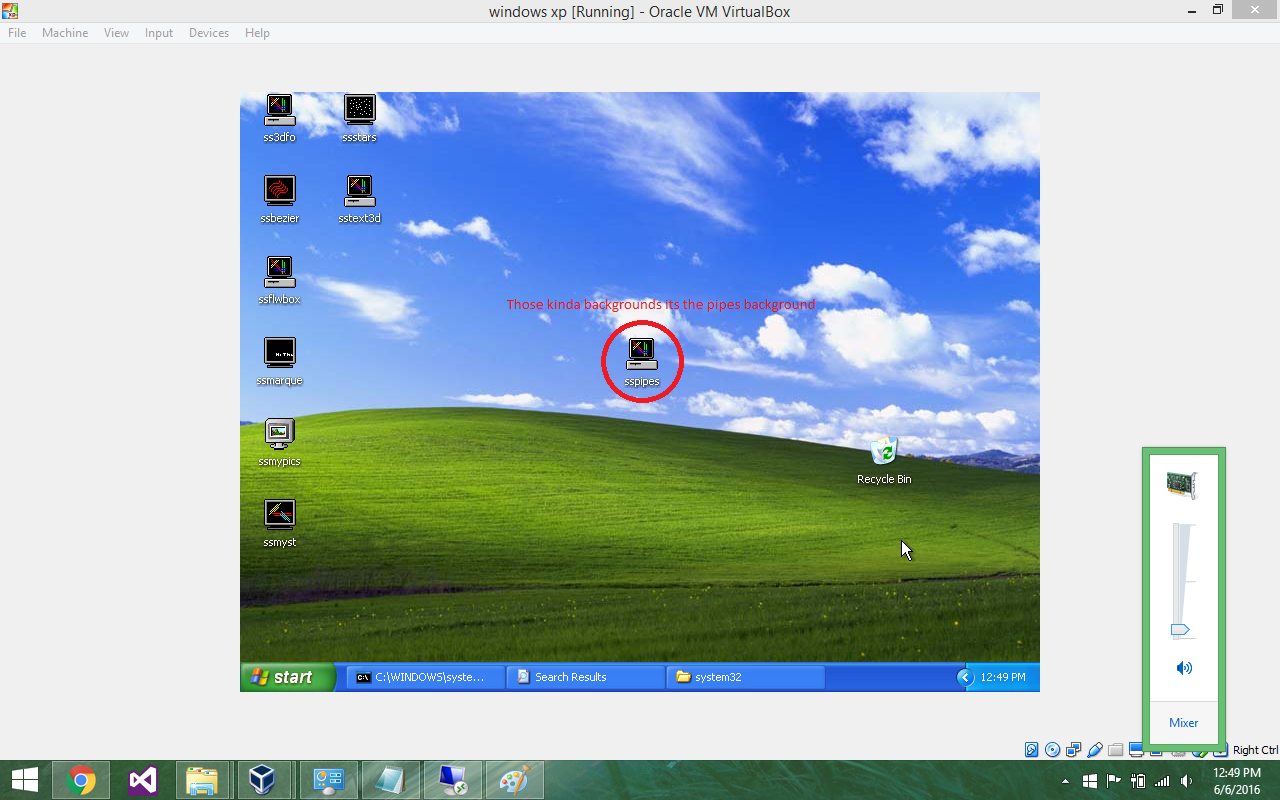Click the Windows logo tray icon

1090,781
